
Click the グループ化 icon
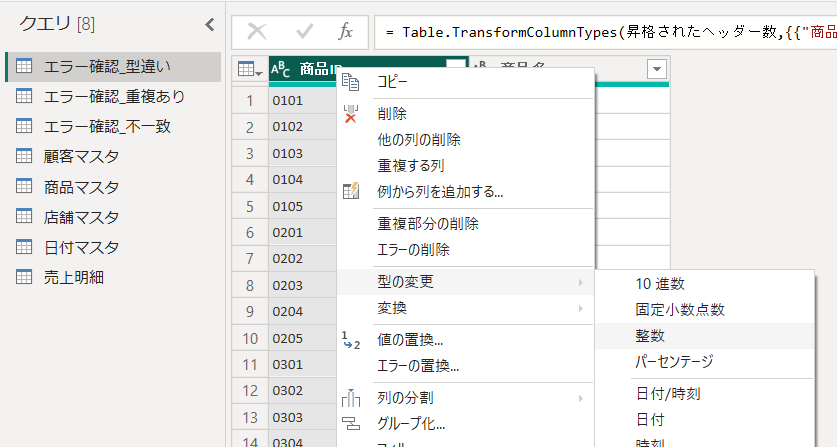coord(351,424)
